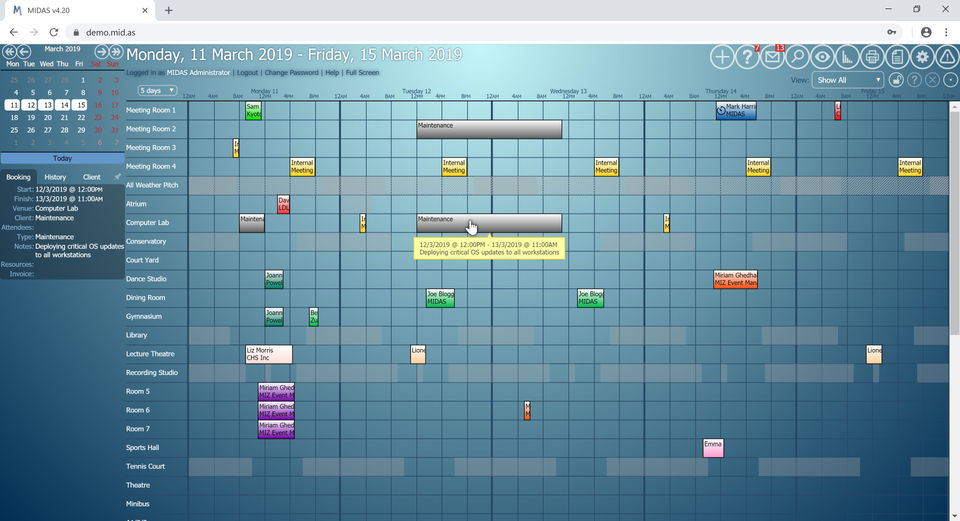Click the Recording Studio venue label
This screenshot has height=521, width=960.
[x=152, y=373]
